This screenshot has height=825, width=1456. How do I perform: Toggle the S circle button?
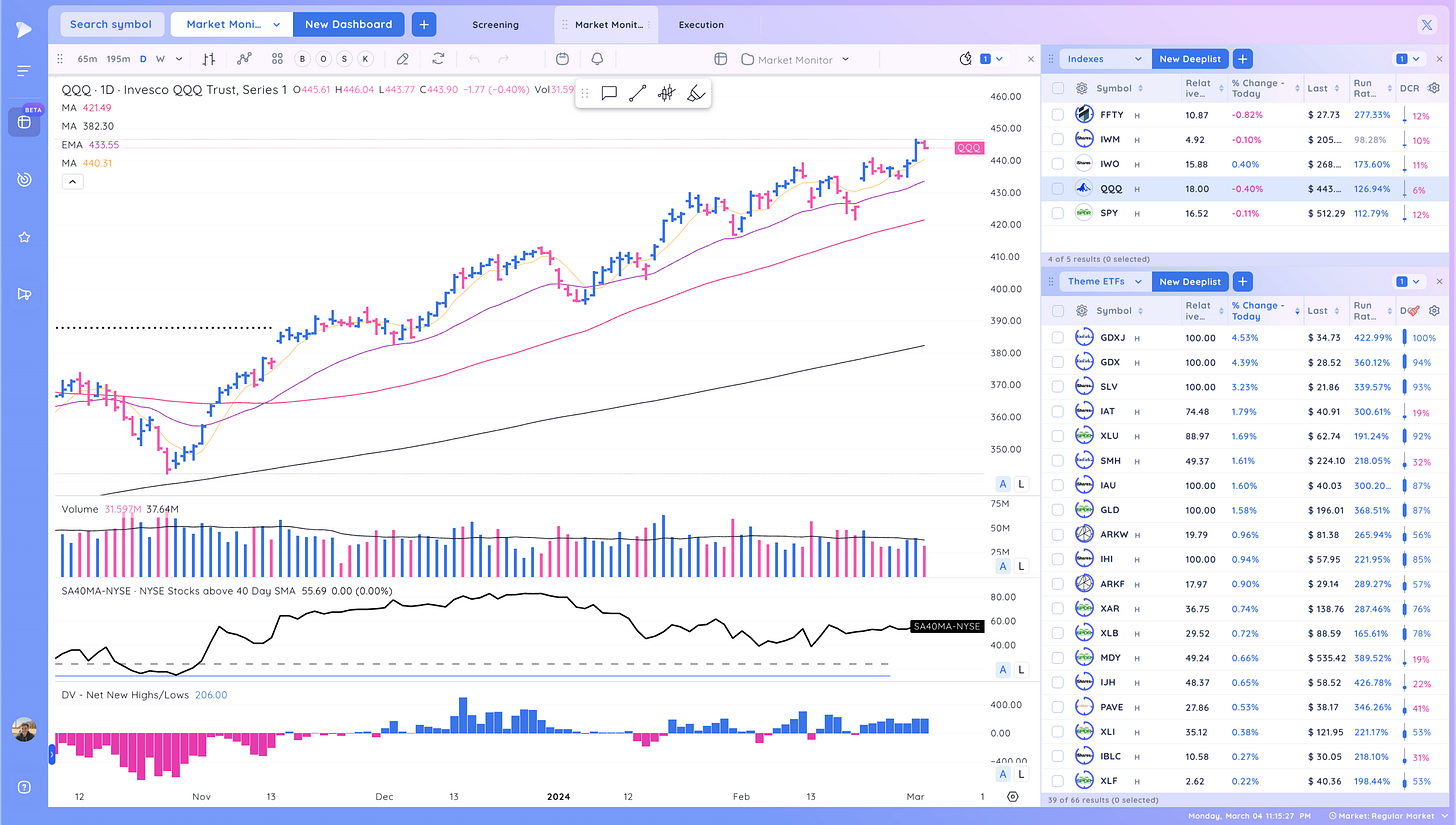[x=344, y=59]
